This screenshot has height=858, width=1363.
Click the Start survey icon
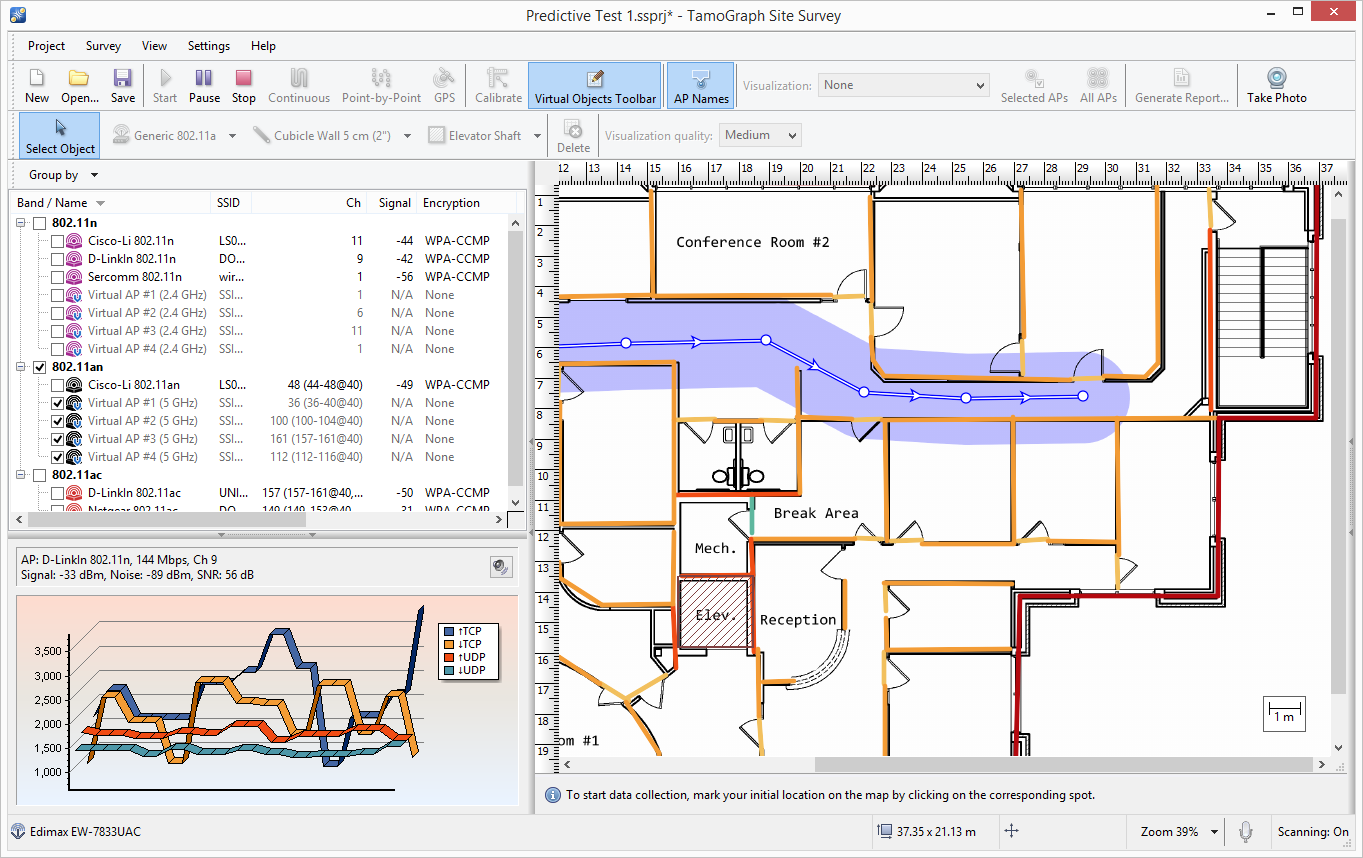click(165, 86)
